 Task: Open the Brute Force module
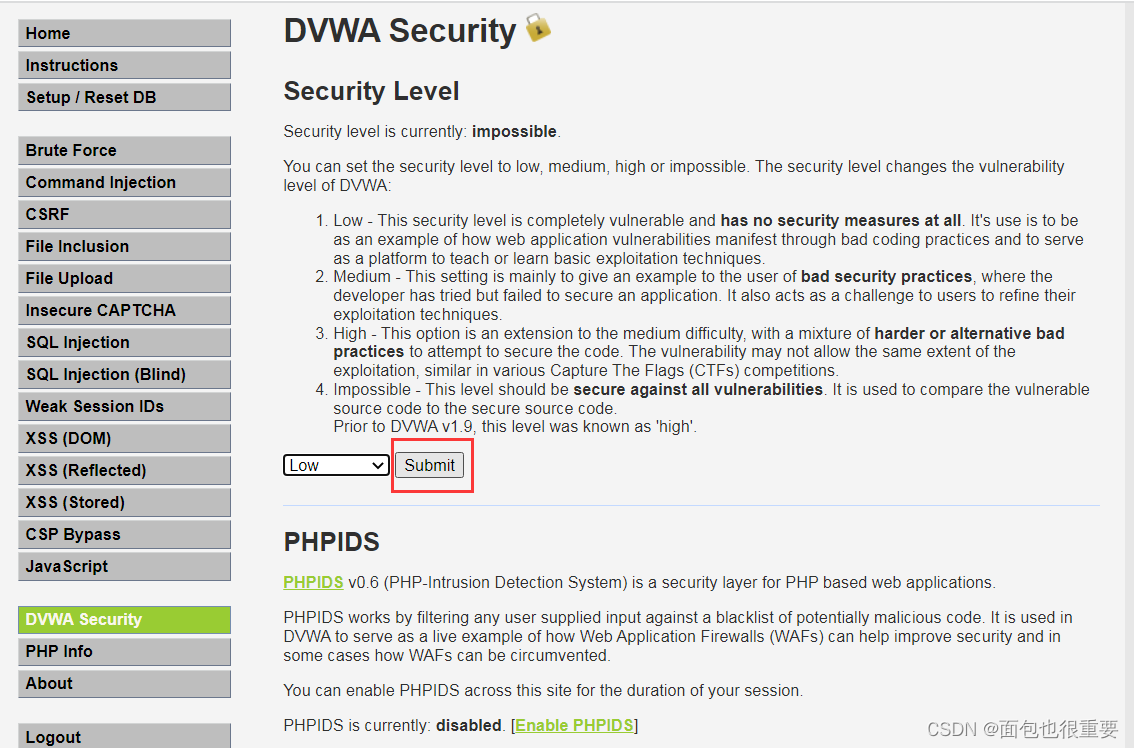(x=124, y=150)
